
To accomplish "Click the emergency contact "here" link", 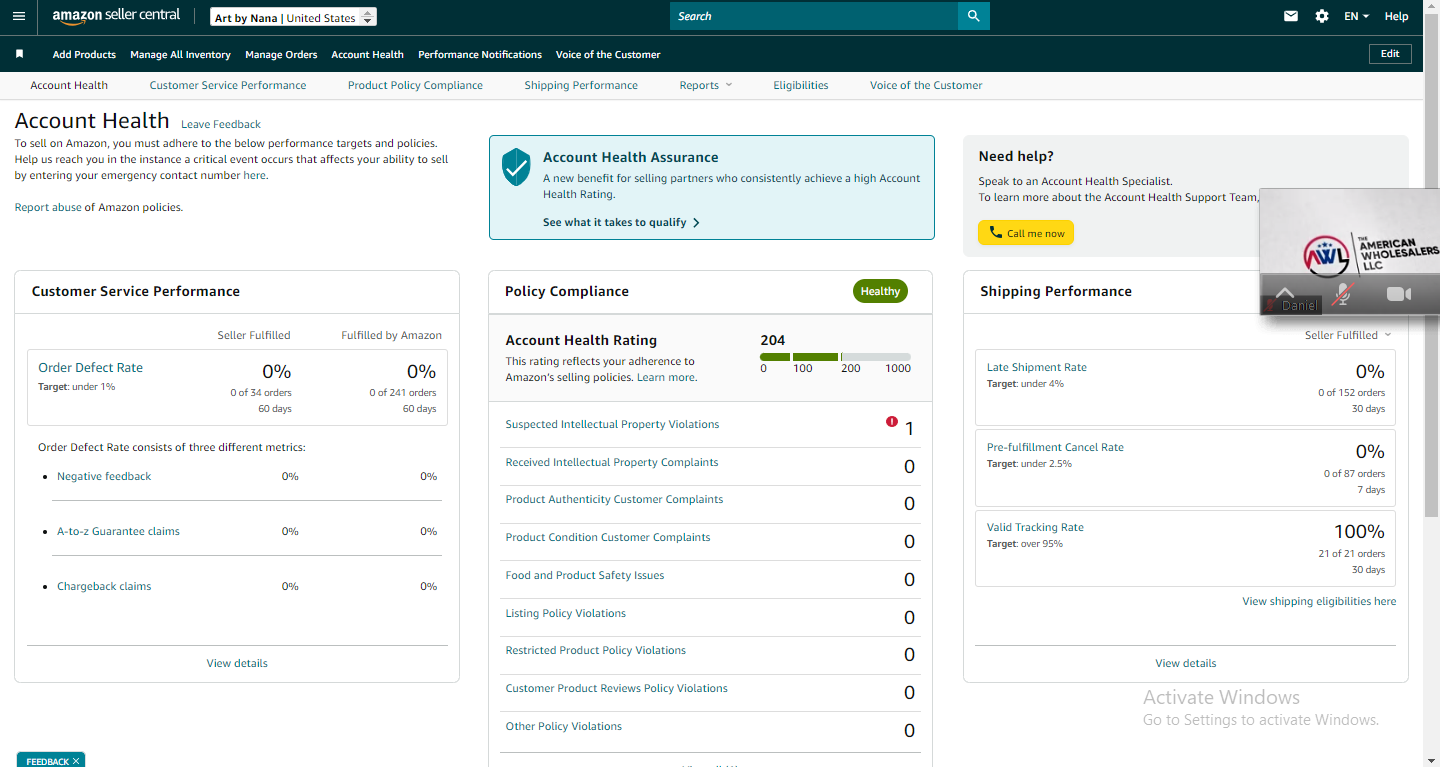I will pyautogui.click(x=255, y=175).
